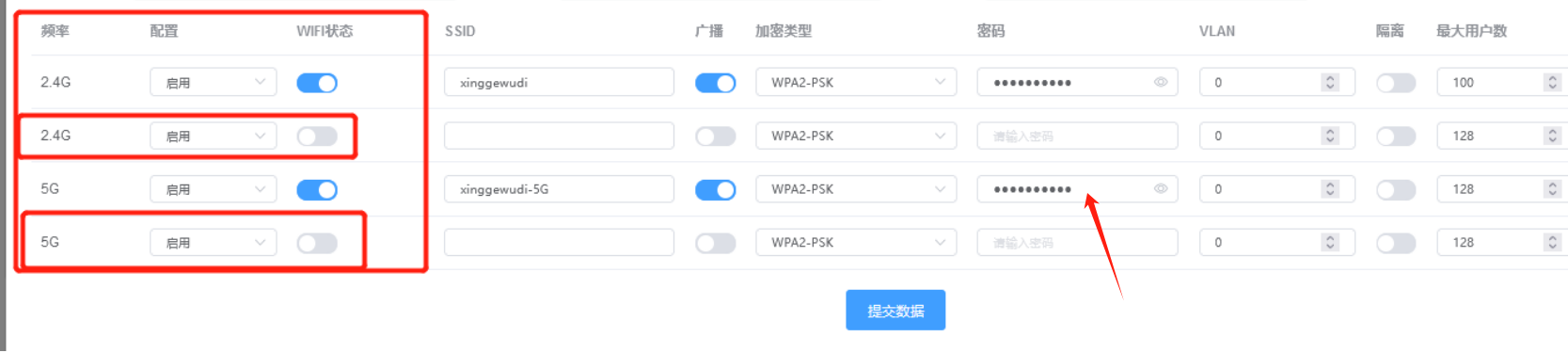Image resolution: width=1568 pixels, height=353 pixels.
Task: Click max users stepper for value 100
Action: [1552, 82]
